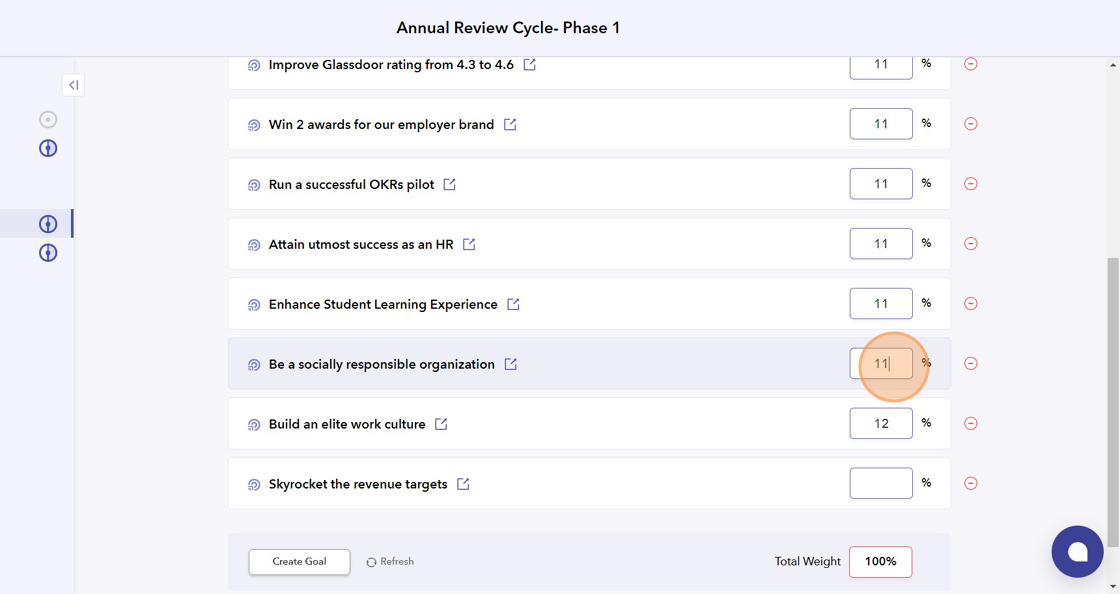This screenshot has width=1120, height=594.
Task: Select the highlighted compass step in sidebar
Action: click(x=48, y=224)
